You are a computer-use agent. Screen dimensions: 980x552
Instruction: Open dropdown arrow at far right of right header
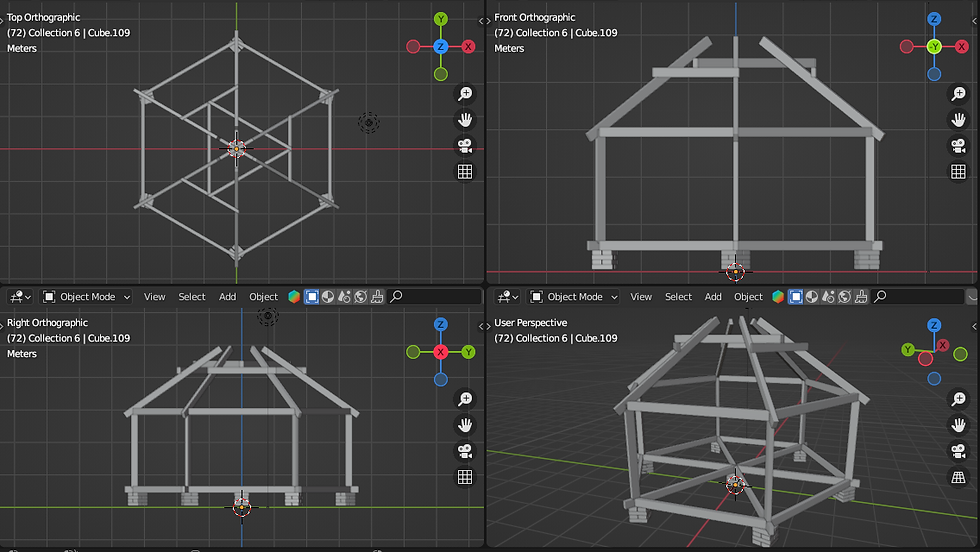click(972, 296)
